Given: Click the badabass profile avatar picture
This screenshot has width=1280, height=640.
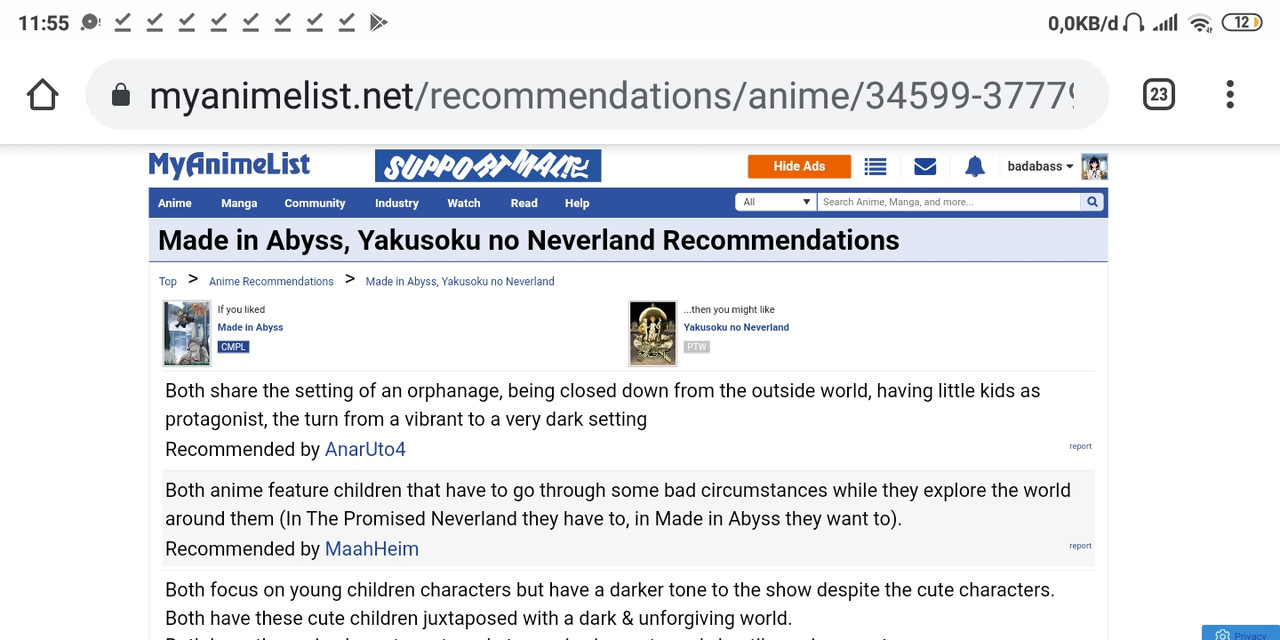Looking at the screenshot, I should 1094,166.
